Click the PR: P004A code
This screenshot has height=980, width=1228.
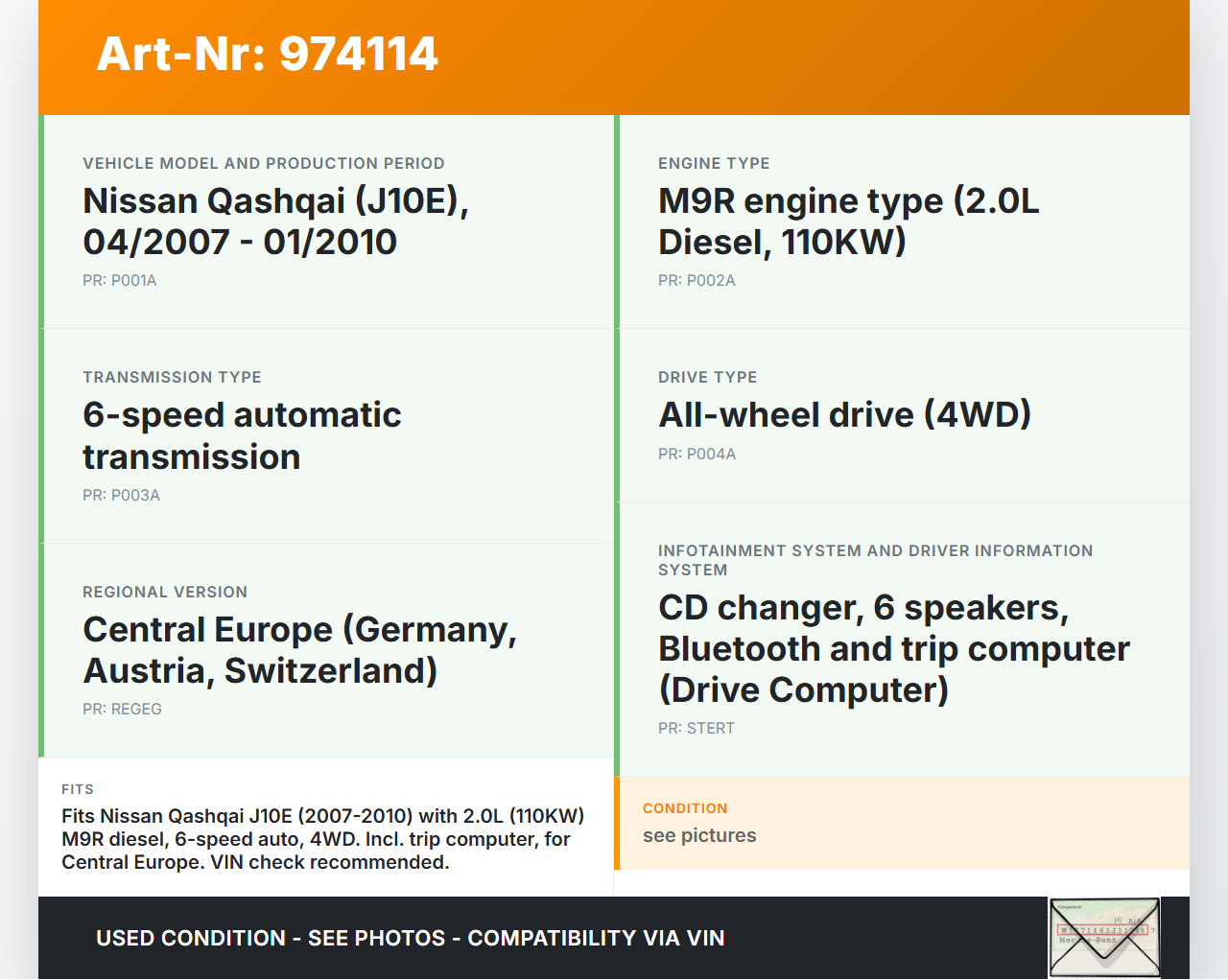click(697, 455)
